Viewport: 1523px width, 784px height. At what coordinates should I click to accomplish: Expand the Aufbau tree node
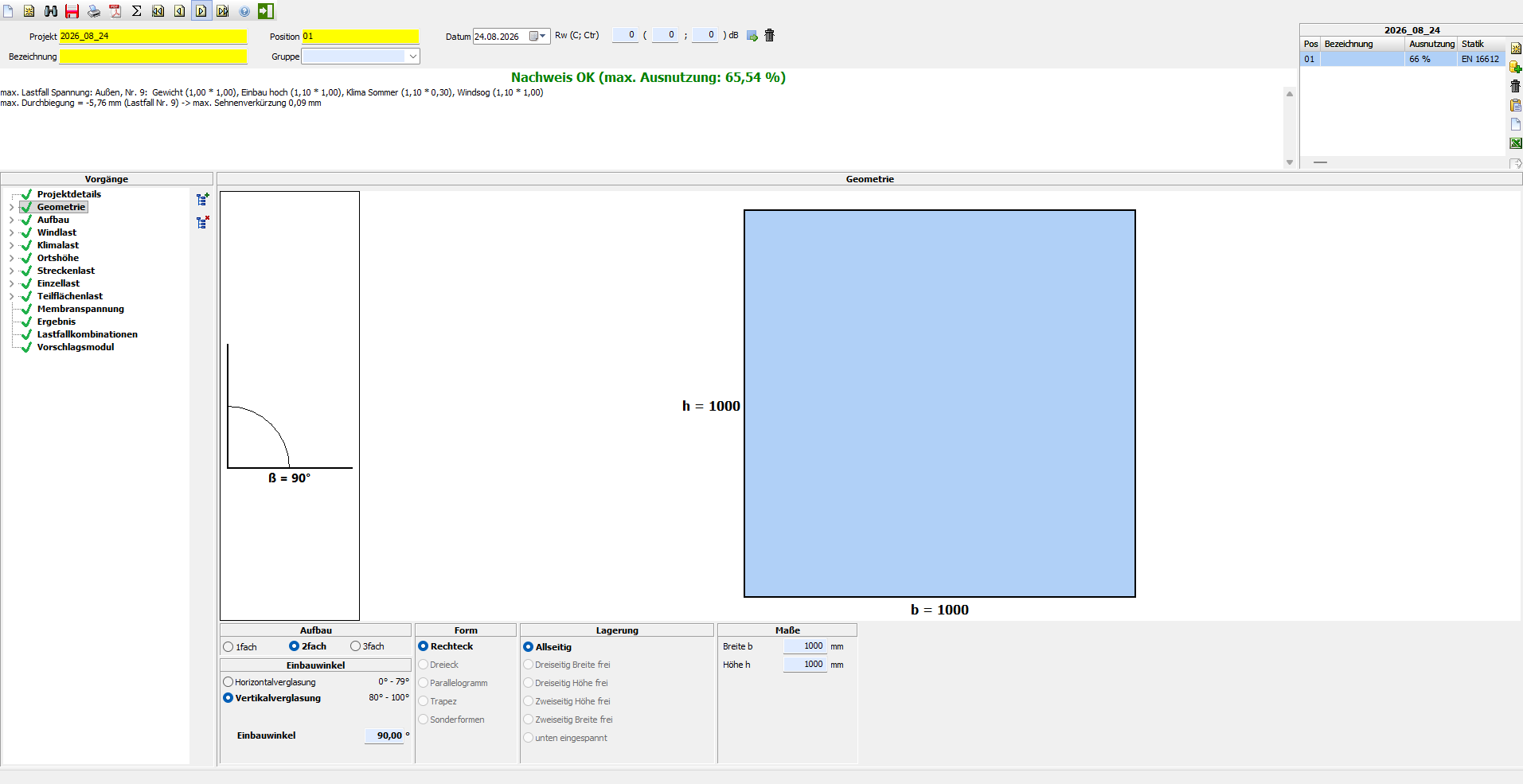click(x=11, y=220)
